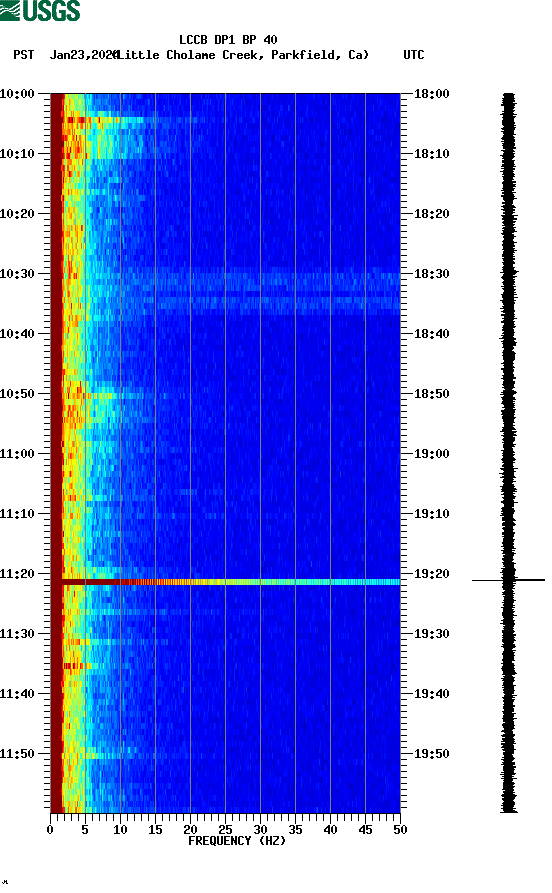
Task: Click the '18:30' UTC time label
Action: pos(432,274)
